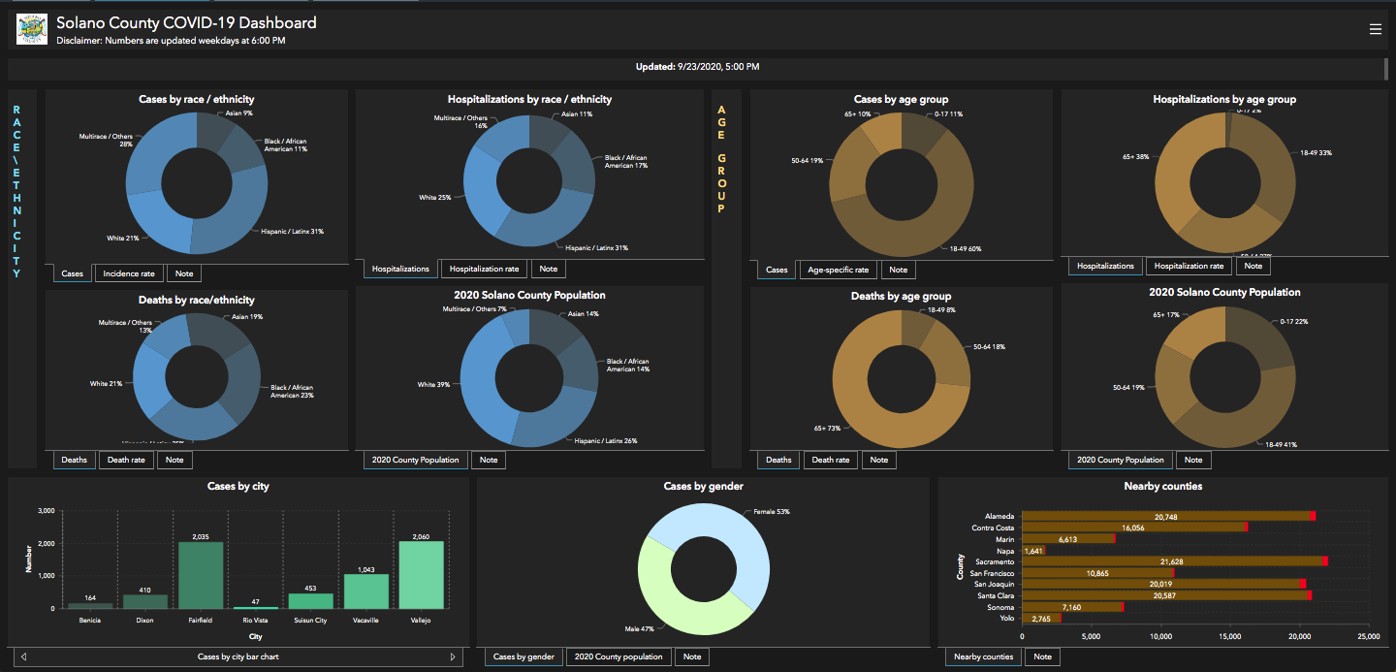Open the hamburger menu in the header
1396x672 pixels.
1375,30
